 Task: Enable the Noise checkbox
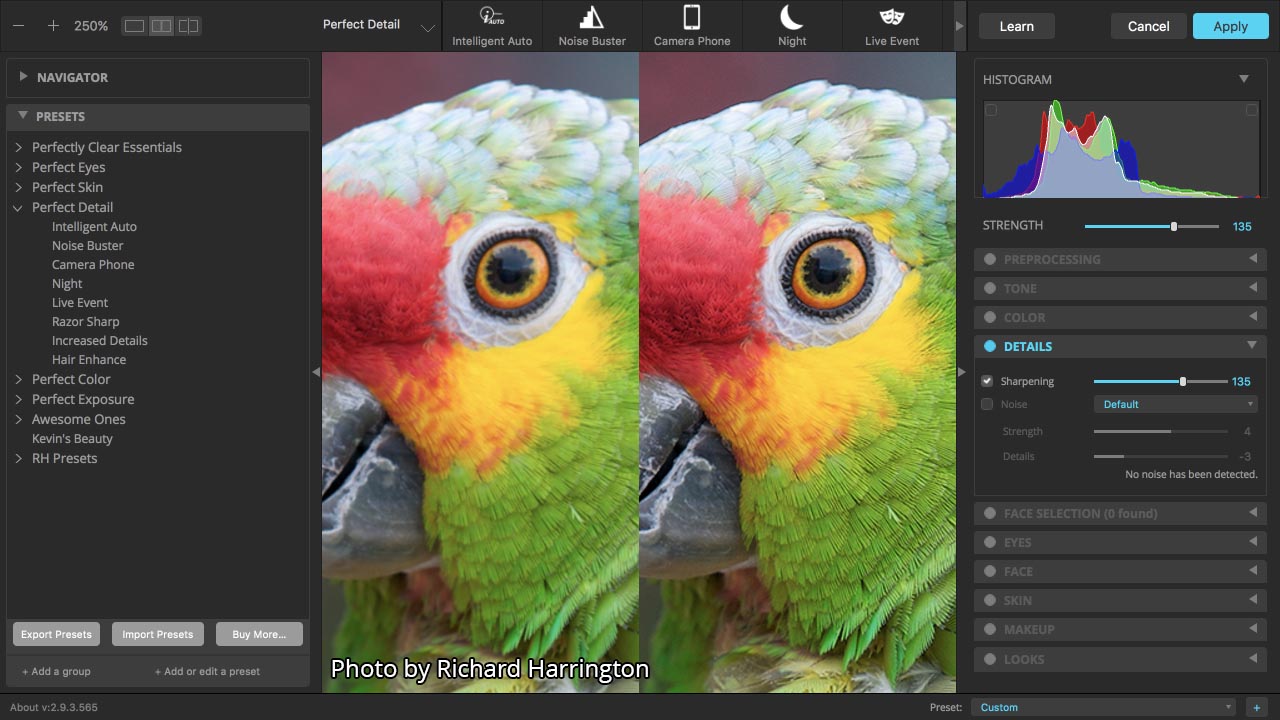click(987, 404)
